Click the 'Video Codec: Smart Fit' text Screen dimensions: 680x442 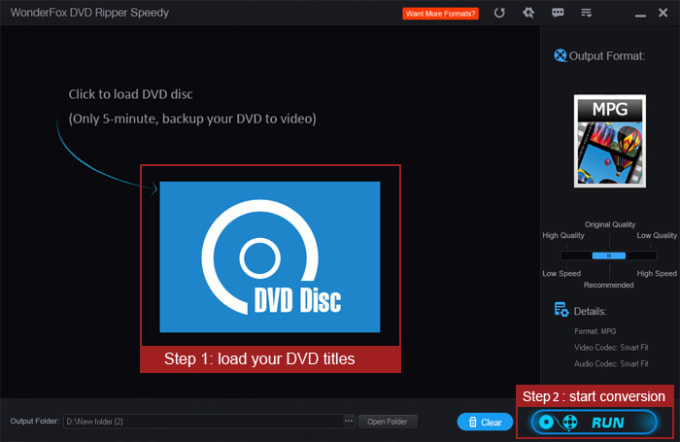[611, 347]
